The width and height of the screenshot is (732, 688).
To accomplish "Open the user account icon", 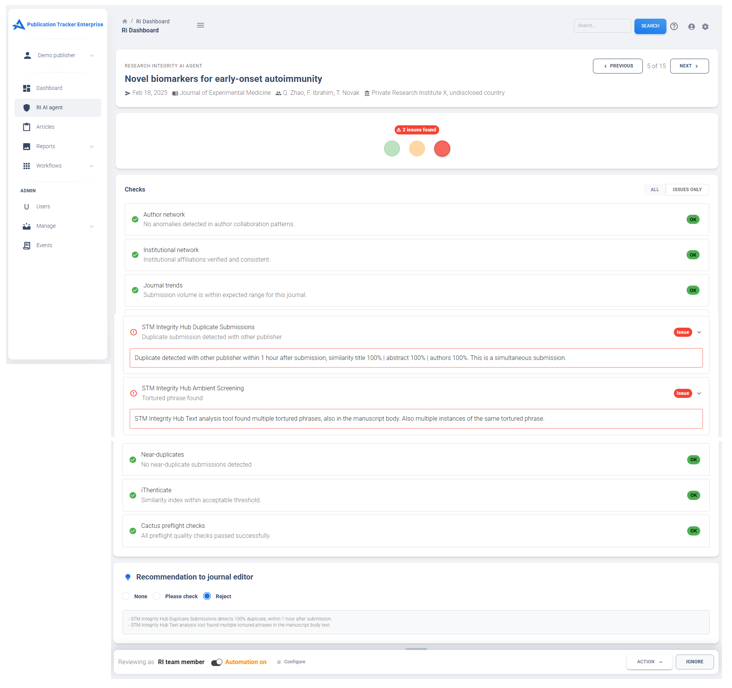I will tap(691, 27).
